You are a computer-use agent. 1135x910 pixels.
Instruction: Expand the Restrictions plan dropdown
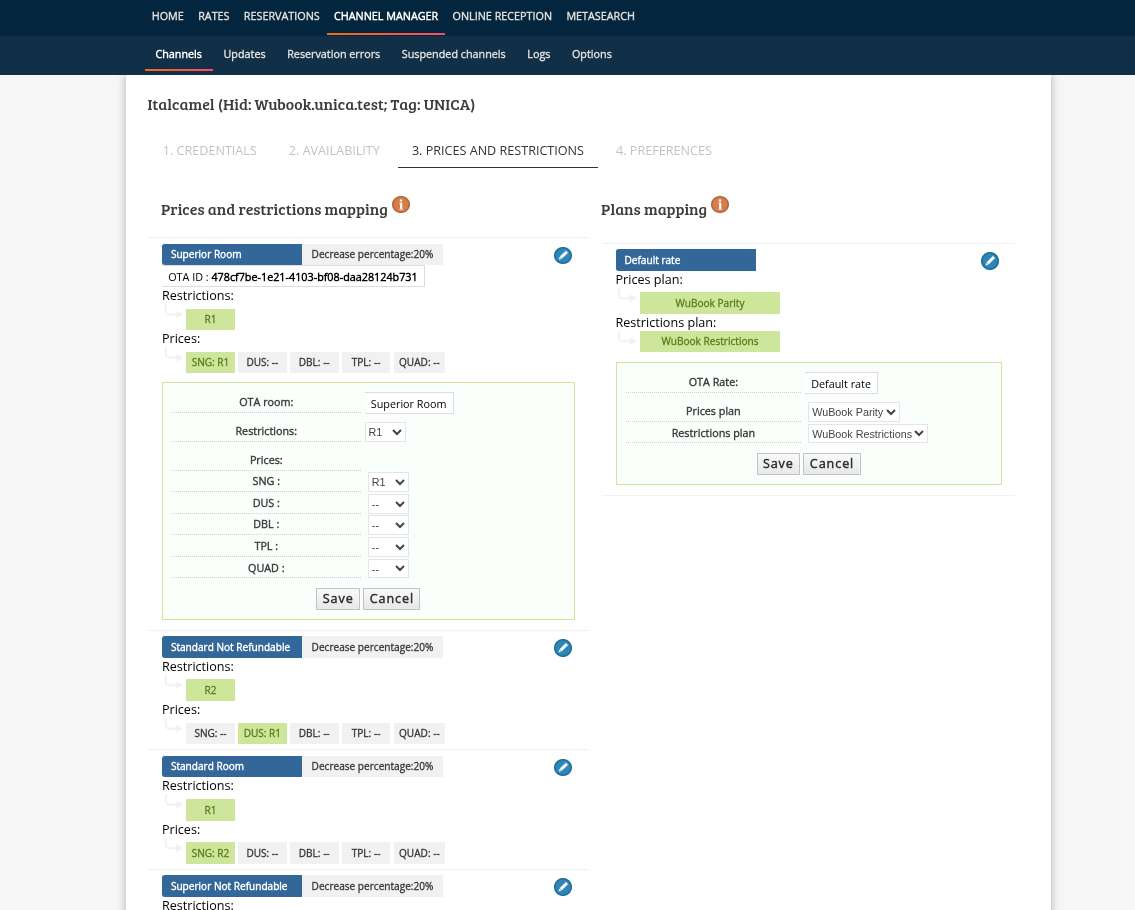click(868, 434)
